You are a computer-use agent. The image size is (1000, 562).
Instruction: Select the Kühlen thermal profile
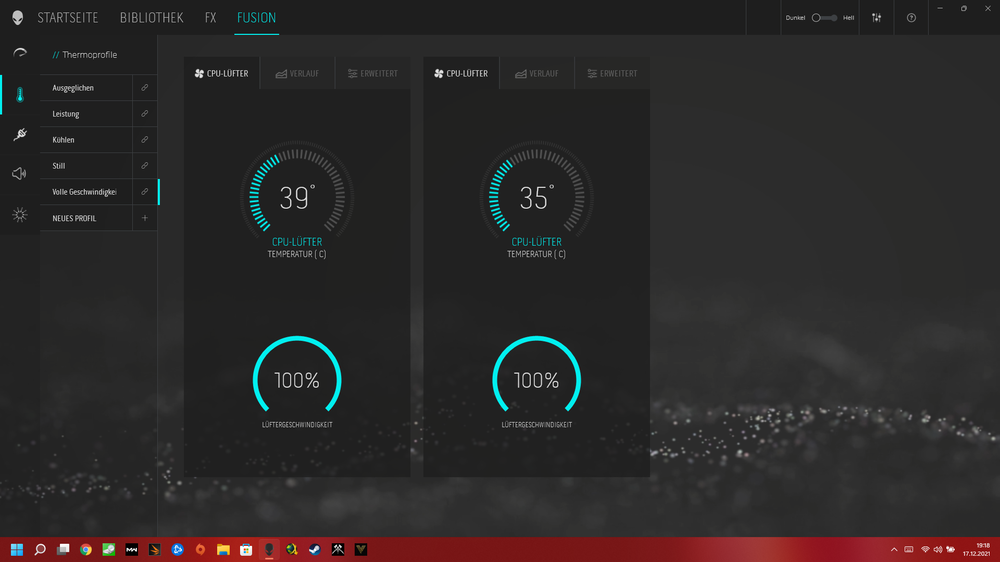pyautogui.click(x=87, y=140)
